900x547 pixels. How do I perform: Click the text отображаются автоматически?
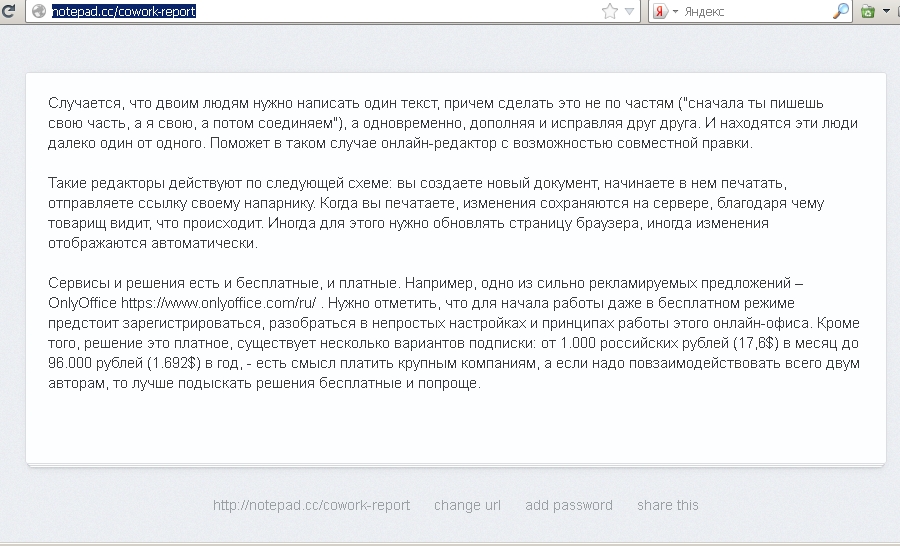coord(153,243)
